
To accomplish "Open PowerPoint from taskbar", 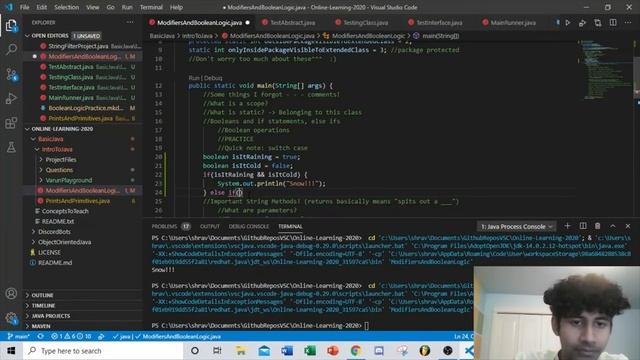I will pos(333,351).
